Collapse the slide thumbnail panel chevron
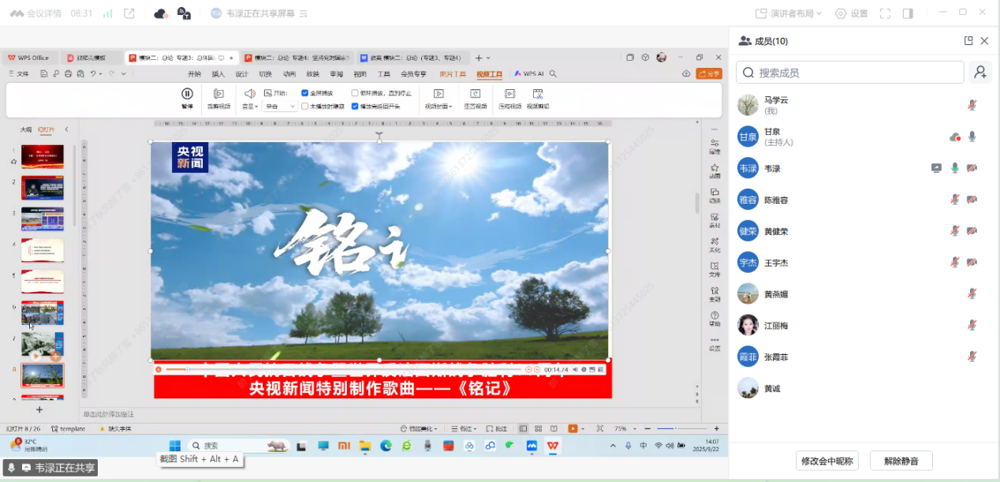 tap(66, 129)
